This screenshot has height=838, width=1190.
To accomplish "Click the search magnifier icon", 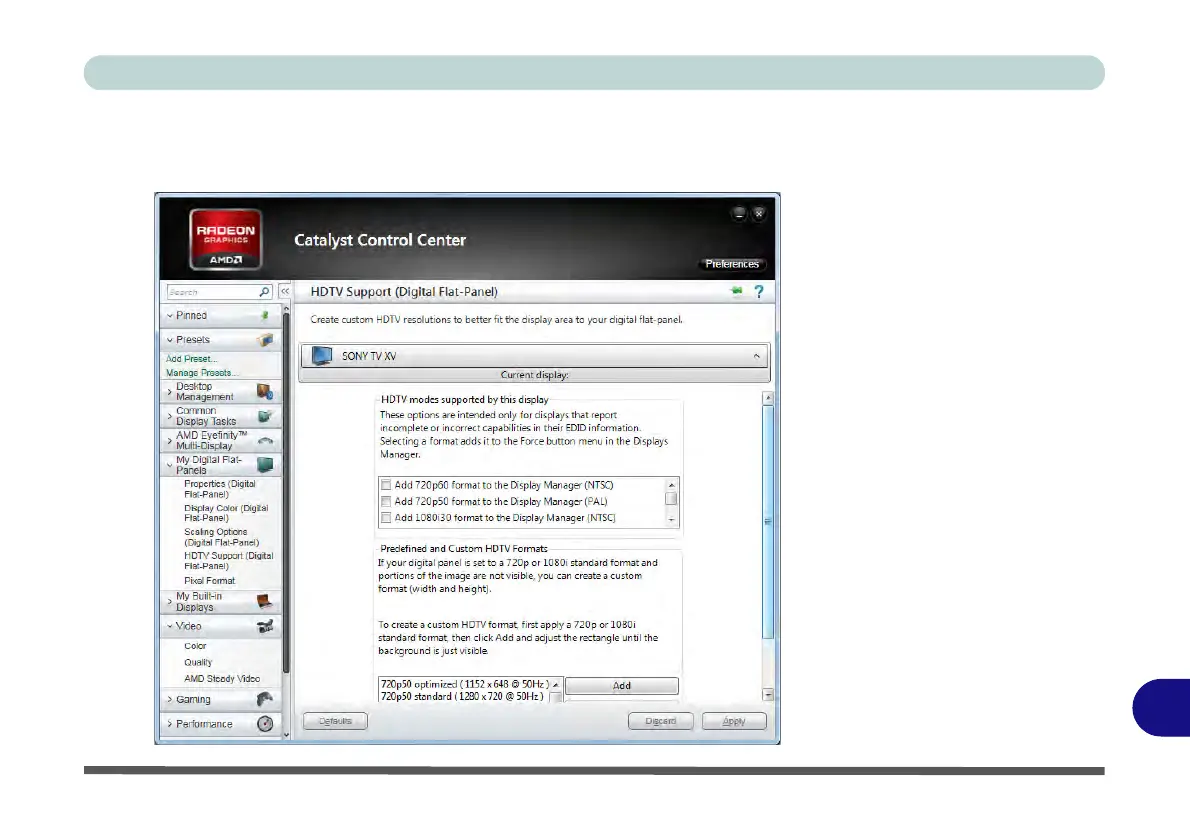I will (x=264, y=291).
